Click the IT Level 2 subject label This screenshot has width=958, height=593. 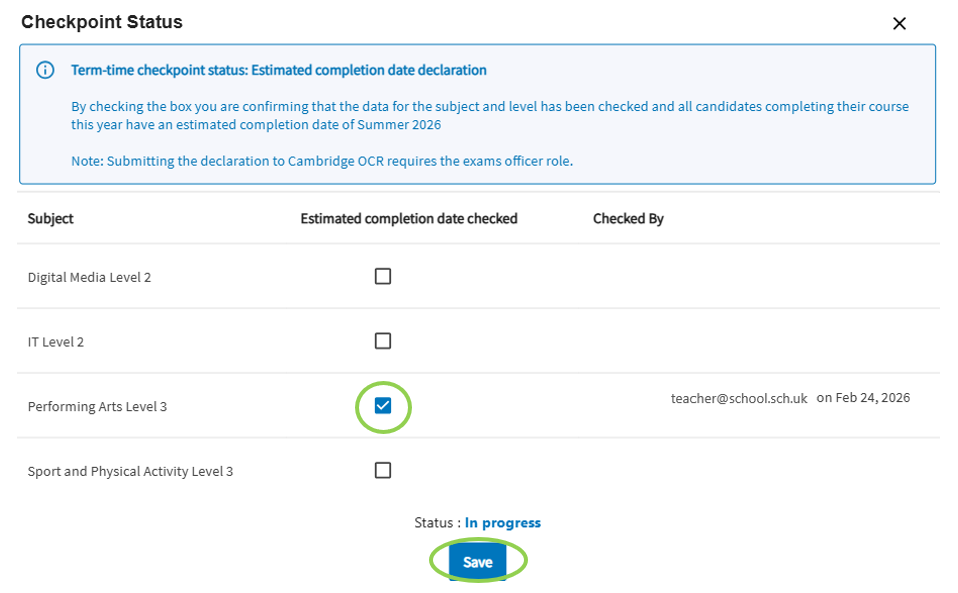click(56, 342)
